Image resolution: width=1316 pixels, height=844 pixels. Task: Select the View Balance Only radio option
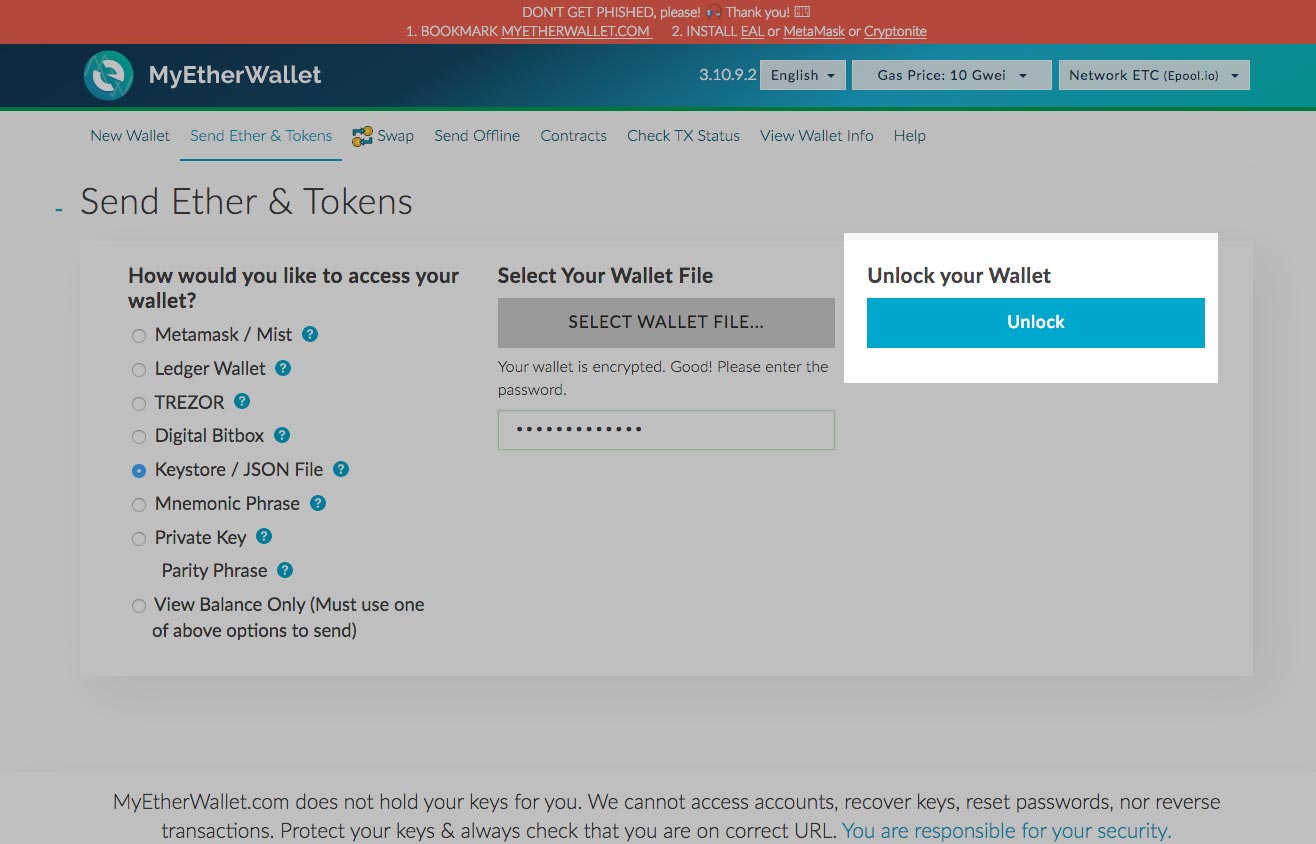pos(139,606)
